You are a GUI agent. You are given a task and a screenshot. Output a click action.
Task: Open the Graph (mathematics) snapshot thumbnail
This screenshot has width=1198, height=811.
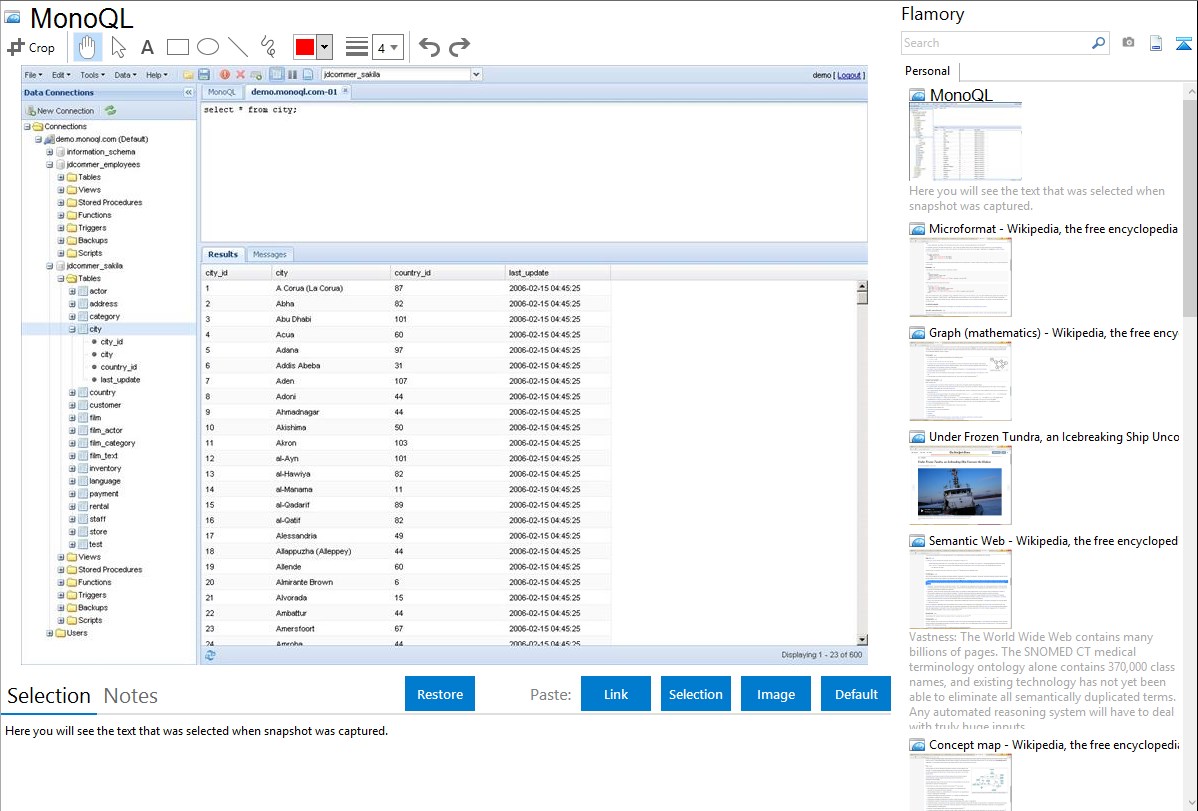(960, 381)
